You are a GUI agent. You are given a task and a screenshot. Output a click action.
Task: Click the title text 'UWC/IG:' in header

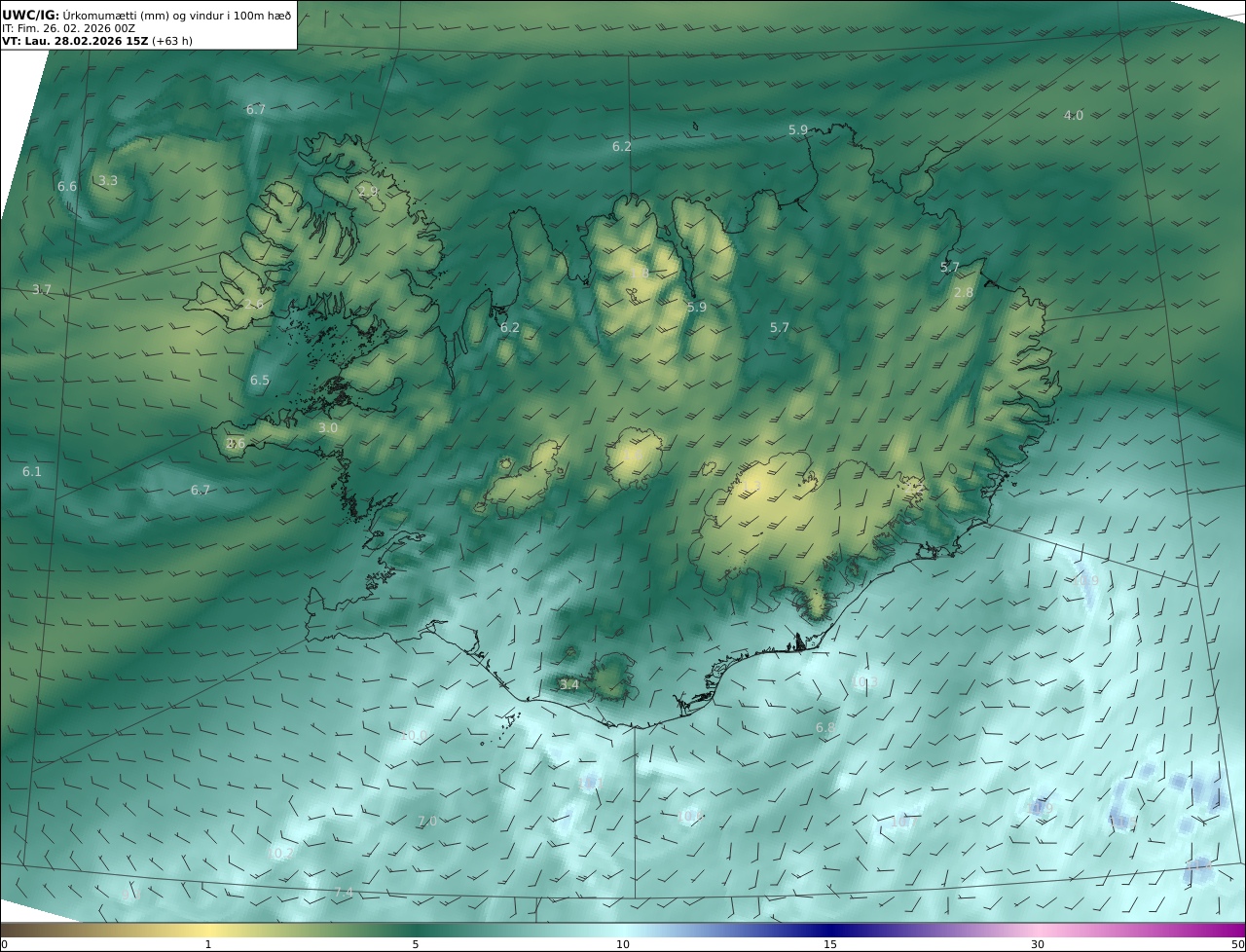[x=30, y=16]
